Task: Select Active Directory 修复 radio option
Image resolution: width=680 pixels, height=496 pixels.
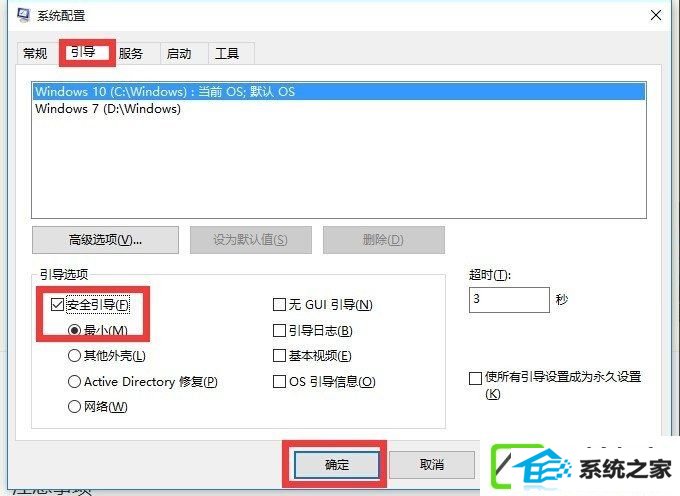Action: (75, 382)
